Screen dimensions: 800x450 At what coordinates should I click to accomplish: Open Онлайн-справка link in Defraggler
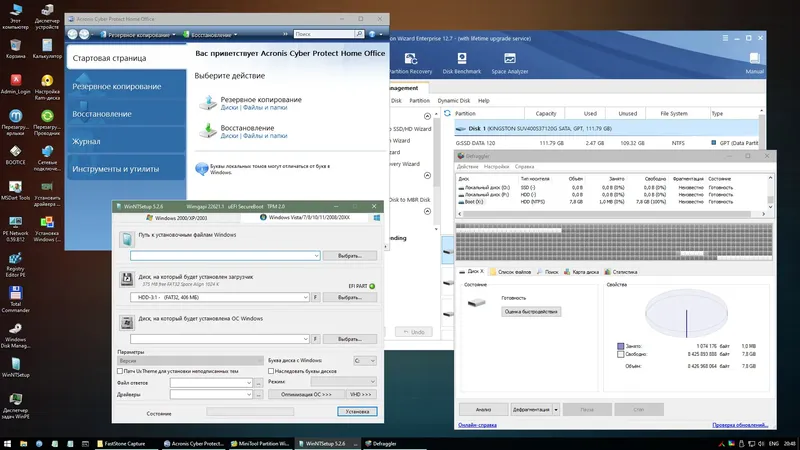477,424
